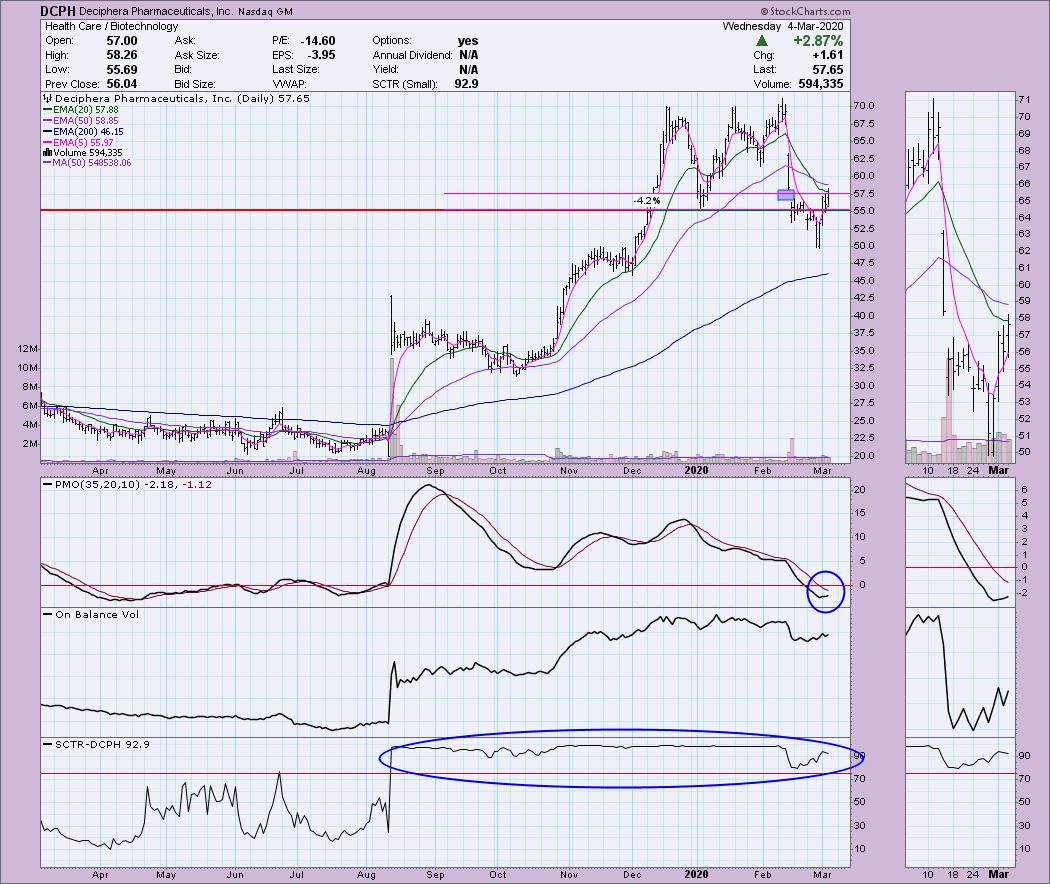Click the 2020 label on price chart axis
Image resolution: width=1050 pixels, height=884 pixels.
(696, 470)
